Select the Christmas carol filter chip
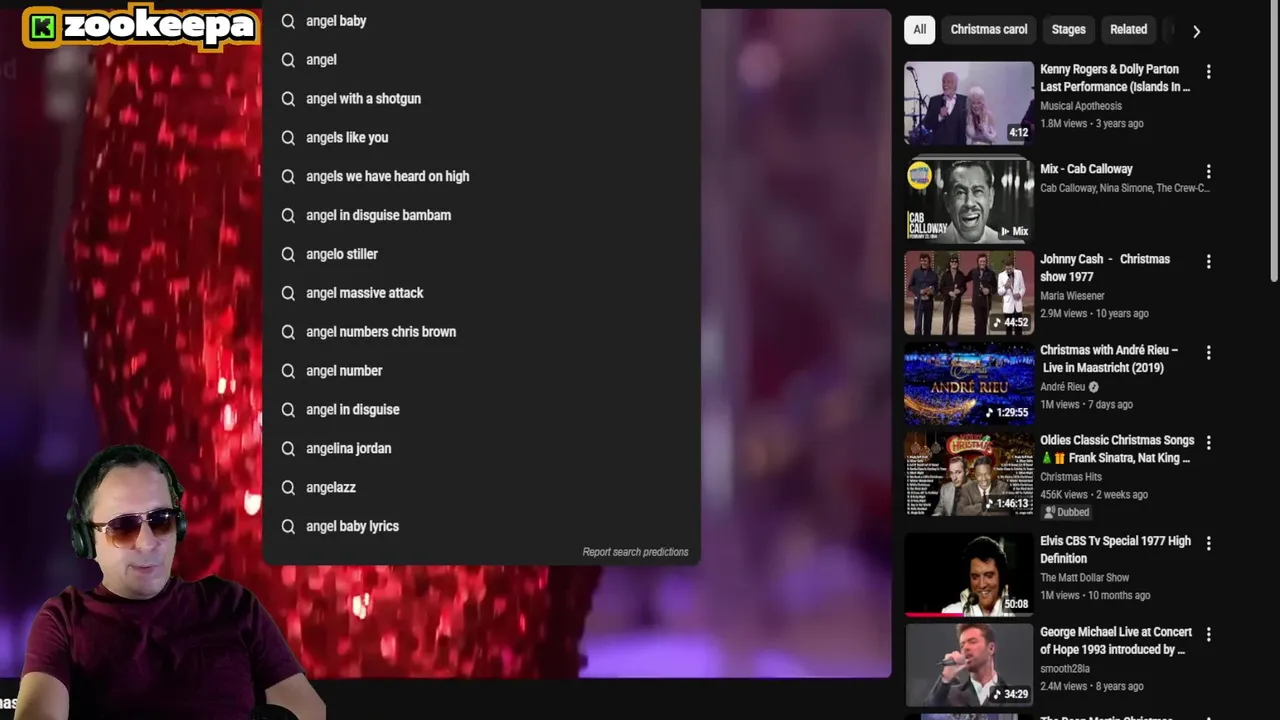Screen dimensions: 1280x720 click(989, 30)
